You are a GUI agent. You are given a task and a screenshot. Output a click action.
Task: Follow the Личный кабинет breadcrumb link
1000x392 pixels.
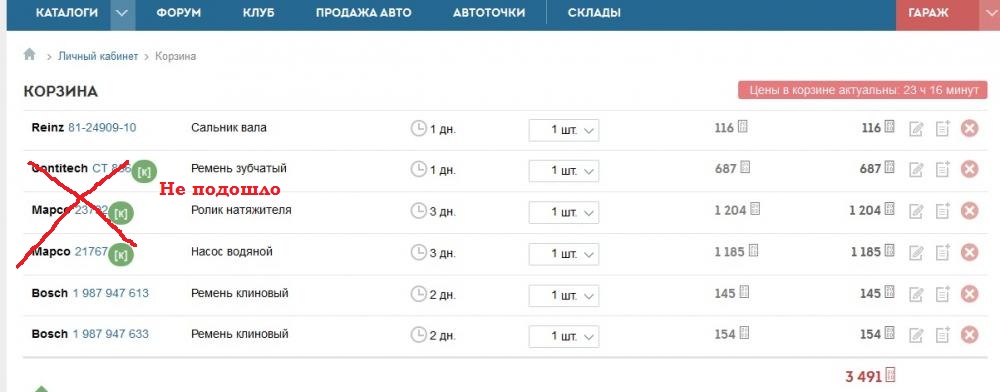(x=98, y=56)
